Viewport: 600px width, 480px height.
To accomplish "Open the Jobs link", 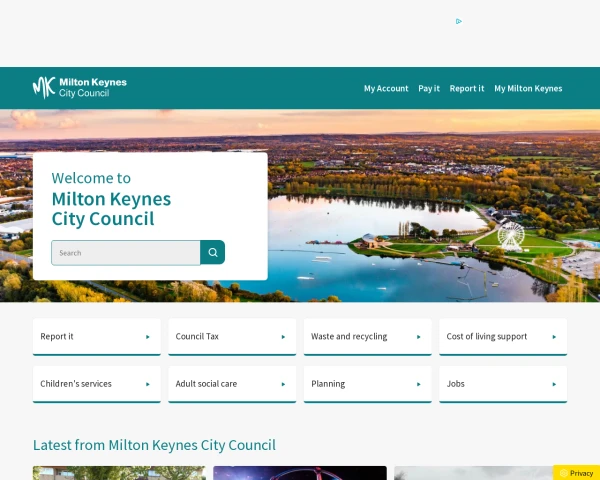I will 455,384.
